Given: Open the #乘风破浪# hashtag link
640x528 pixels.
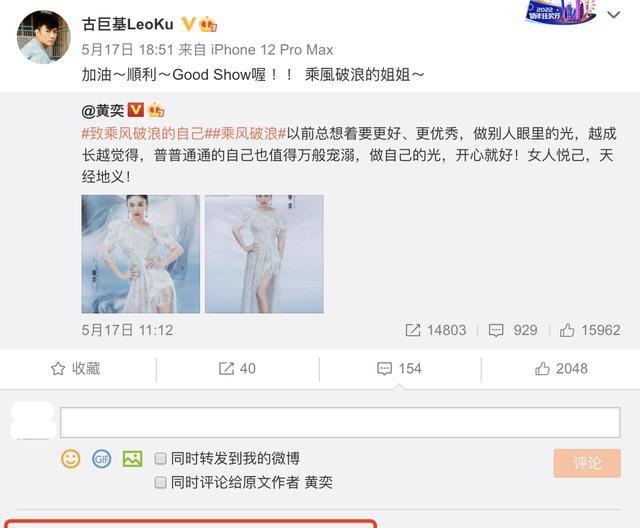Looking at the screenshot, I should pyautogui.click(x=246, y=133).
